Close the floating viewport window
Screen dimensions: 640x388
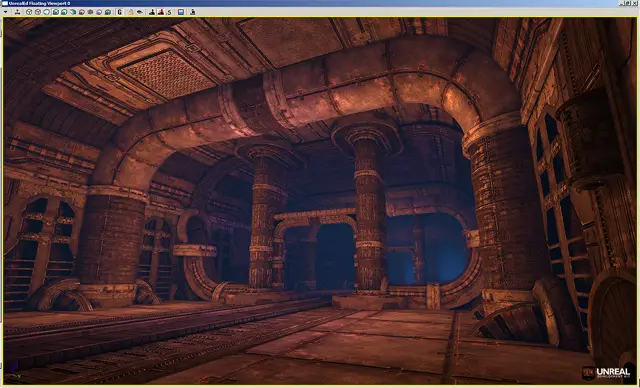pyautogui.click(x=635, y=3)
